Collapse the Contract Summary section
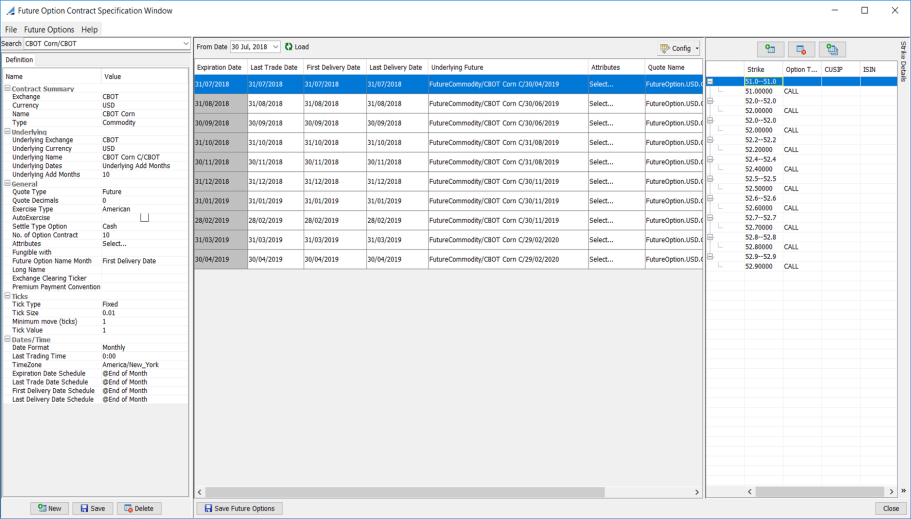Screen dimensions: 911x519 click(8, 89)
